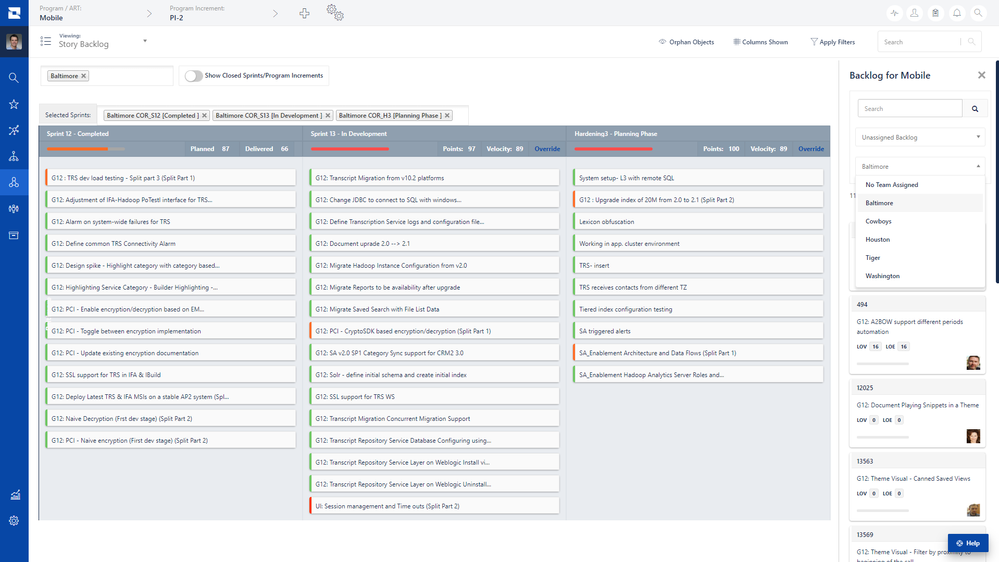The height and width of the screenshot is (562, 999).
Task: Click assignee avatar on card 13563
Action: pyautogui.click(x=973, y=510)
